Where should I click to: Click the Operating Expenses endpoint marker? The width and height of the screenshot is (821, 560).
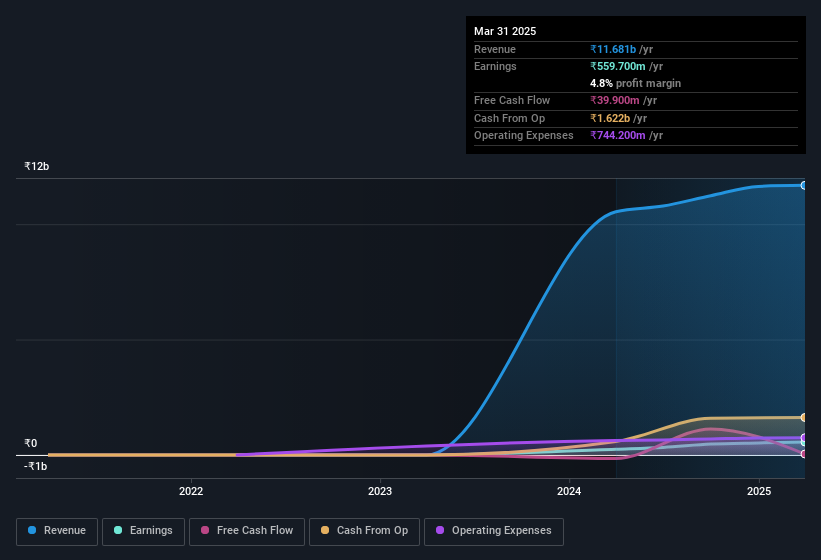pyautogui.click(x=804, y=438)
